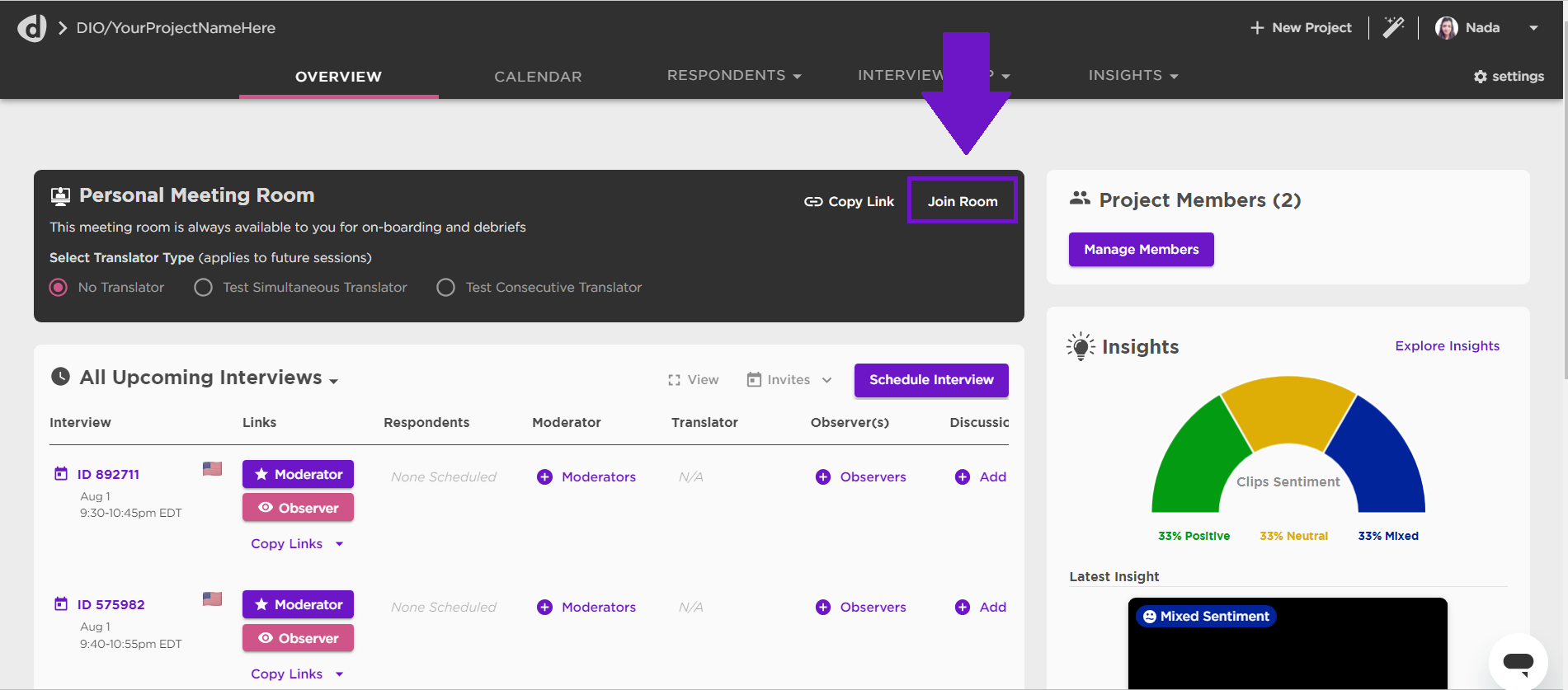1568x690 pixels.
Task: Switch to the Calendar tab
Action: coord(538,77)
